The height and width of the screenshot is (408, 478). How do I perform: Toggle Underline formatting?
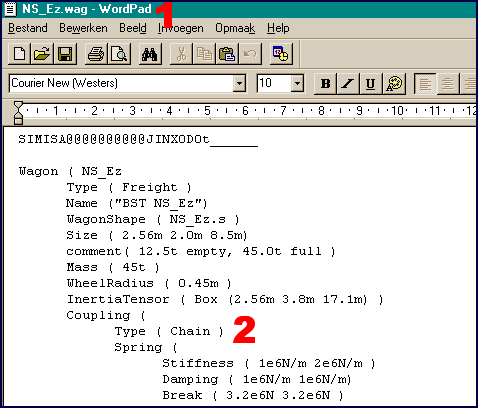(371, 84)
